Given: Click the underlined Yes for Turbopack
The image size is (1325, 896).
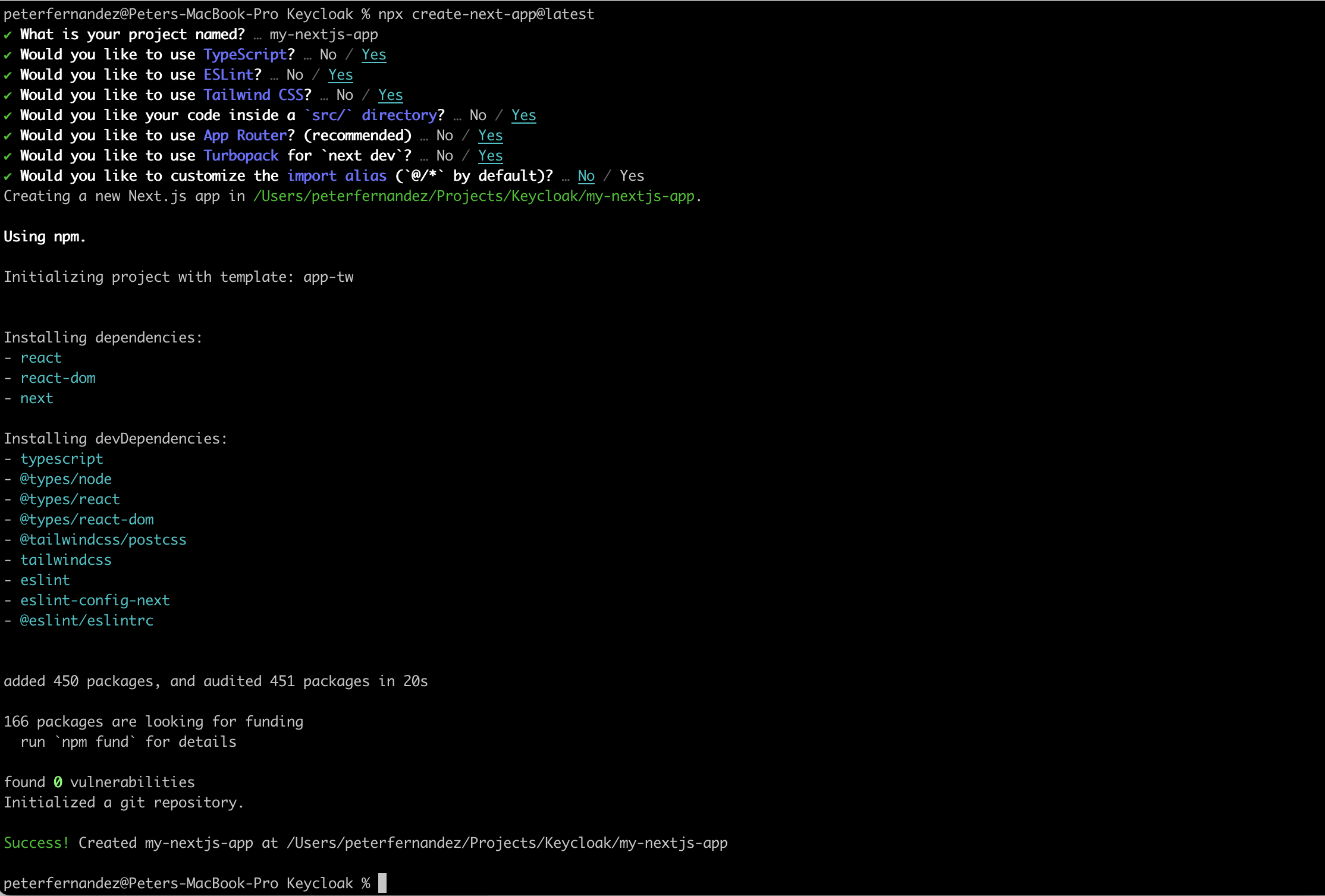Looking at the screenshot, I should 490,156.
